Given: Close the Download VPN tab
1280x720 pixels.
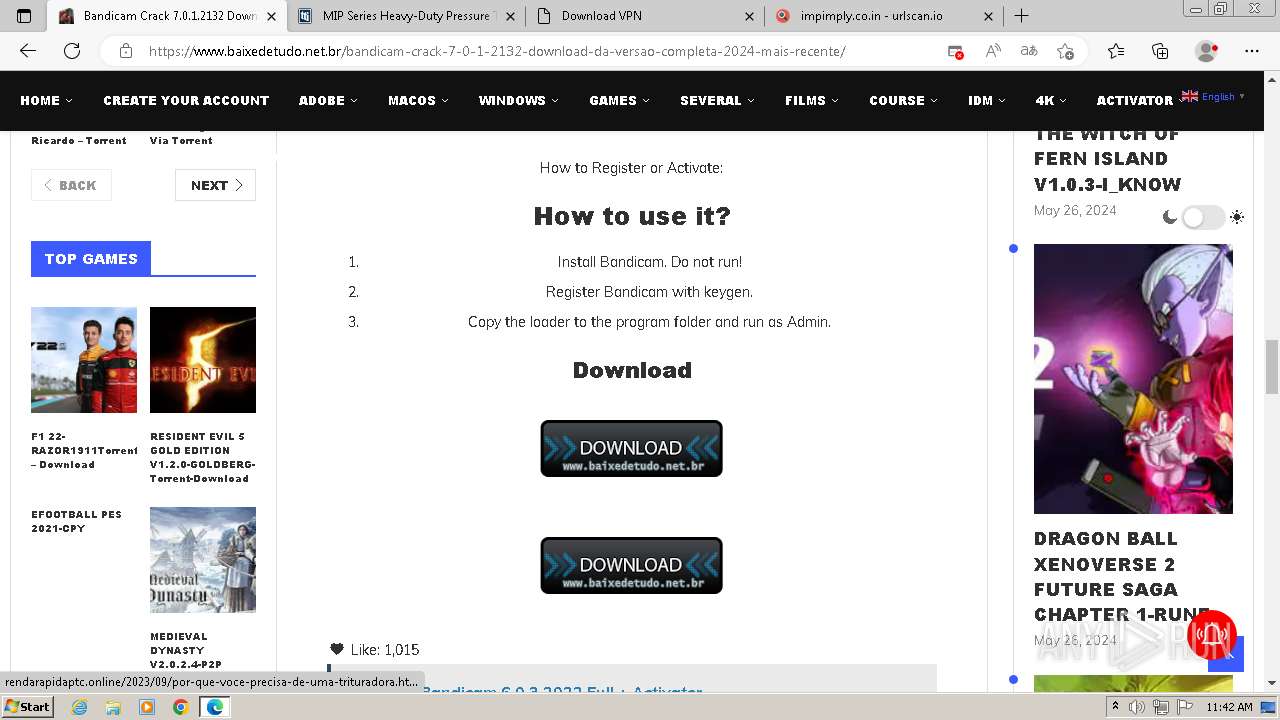Looking at the screenshot, I should (x=749, y=16).
